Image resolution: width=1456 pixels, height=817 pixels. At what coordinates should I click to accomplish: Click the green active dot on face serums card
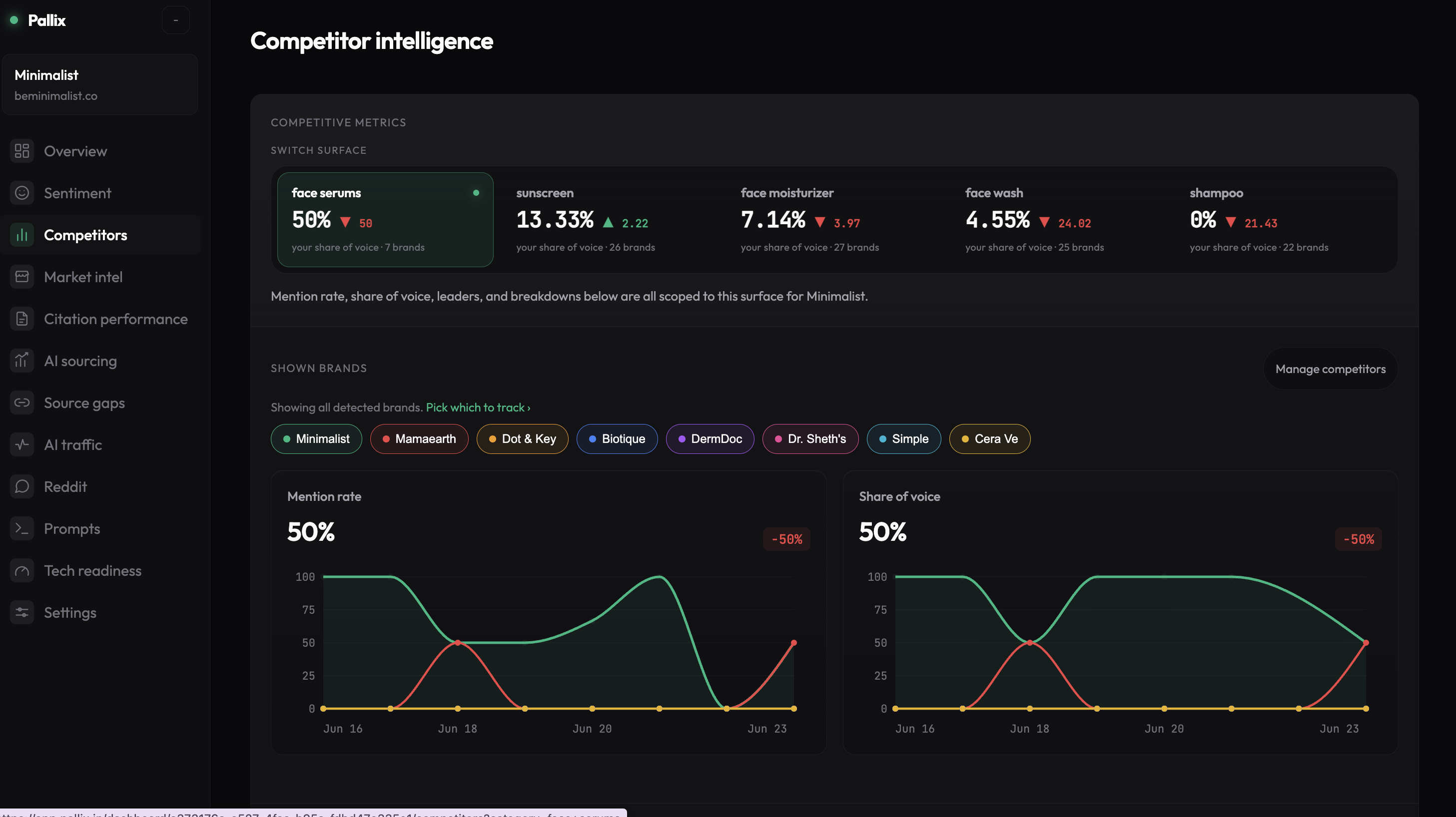coord(476,193)
